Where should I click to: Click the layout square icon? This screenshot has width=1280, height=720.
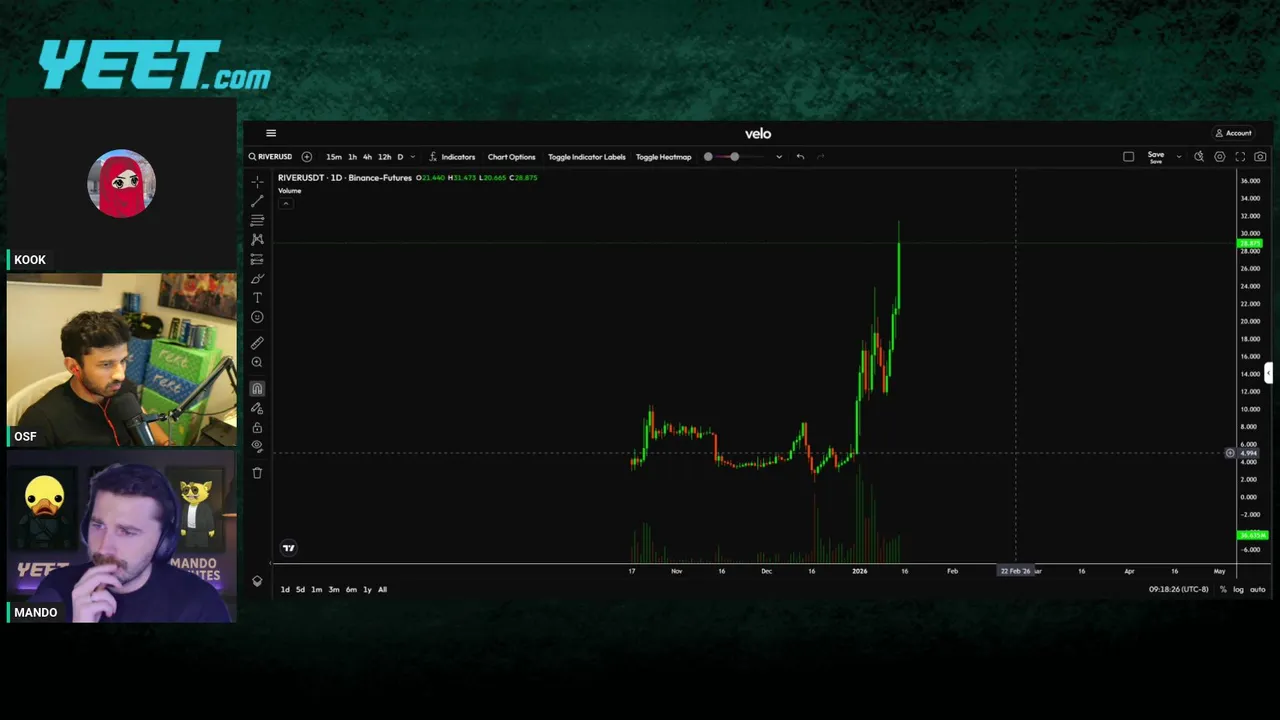coord(1129,157)
